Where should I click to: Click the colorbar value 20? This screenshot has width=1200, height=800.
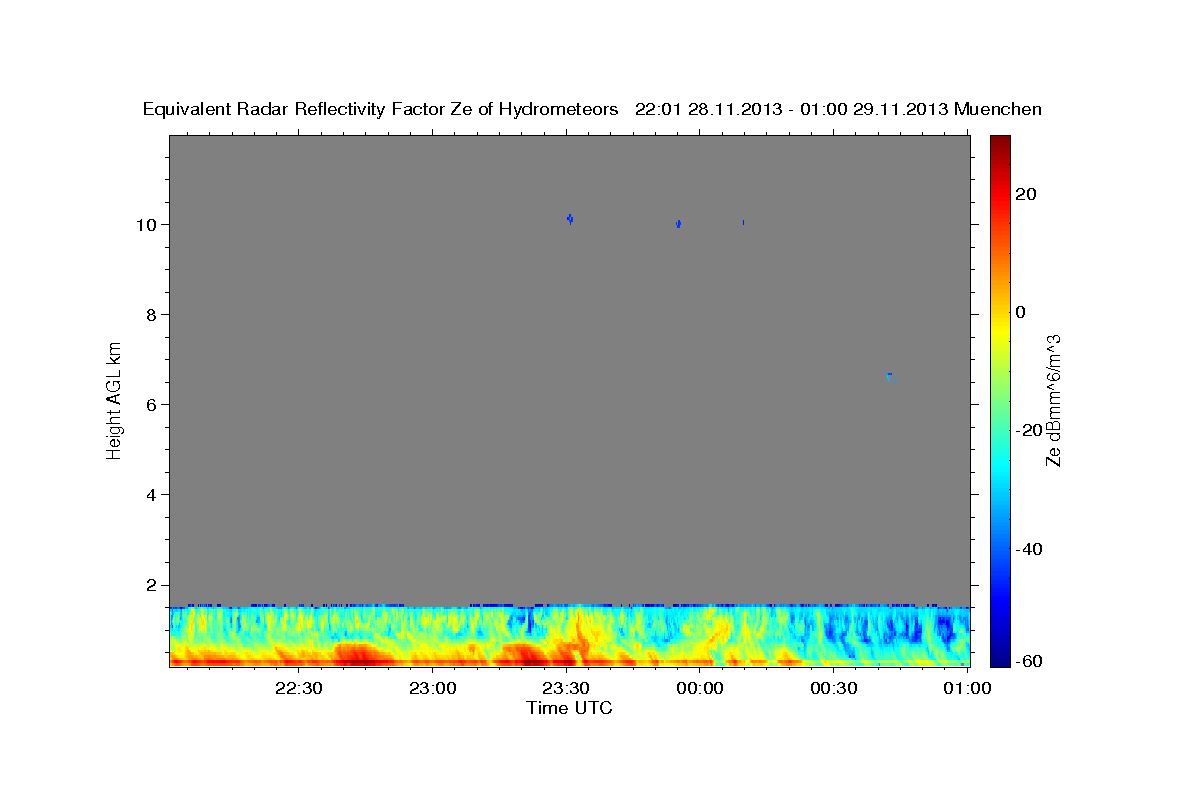(1025, 194)
